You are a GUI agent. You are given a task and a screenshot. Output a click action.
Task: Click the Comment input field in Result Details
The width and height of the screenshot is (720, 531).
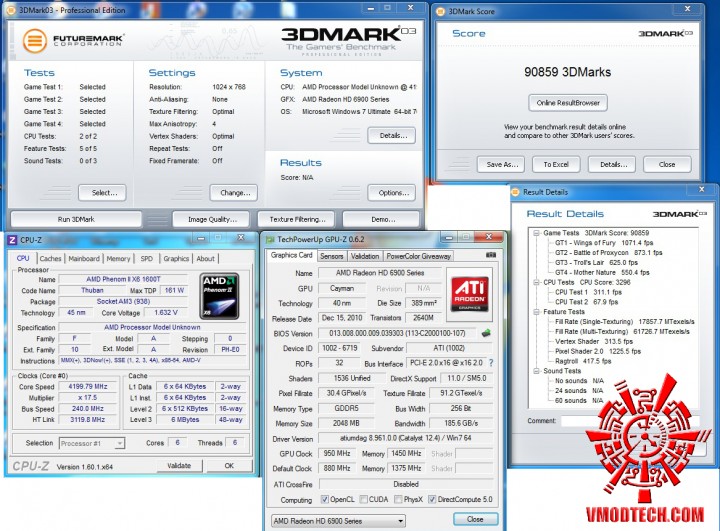coord(630,421)
